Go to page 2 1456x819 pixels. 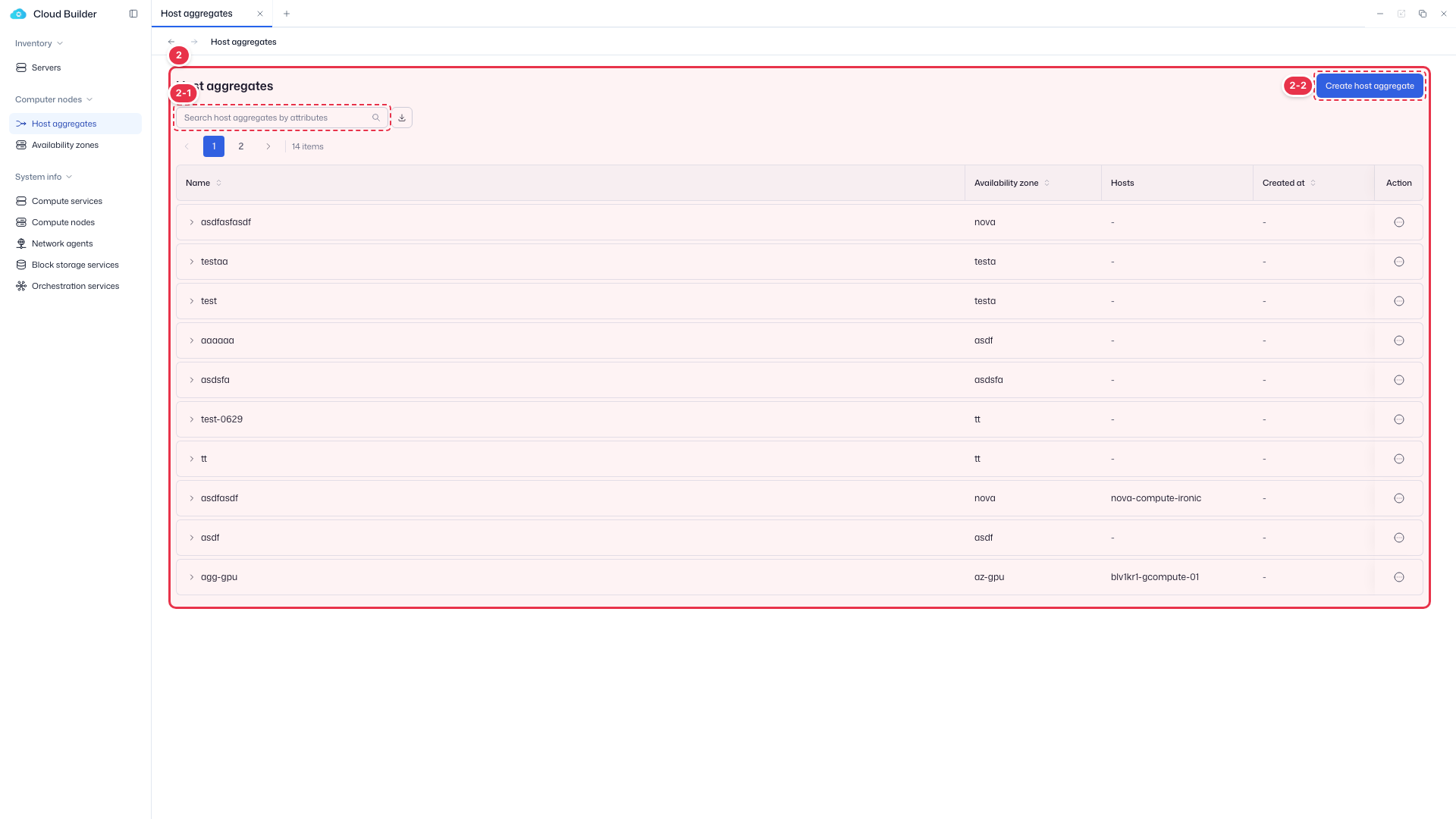[241, 146]
